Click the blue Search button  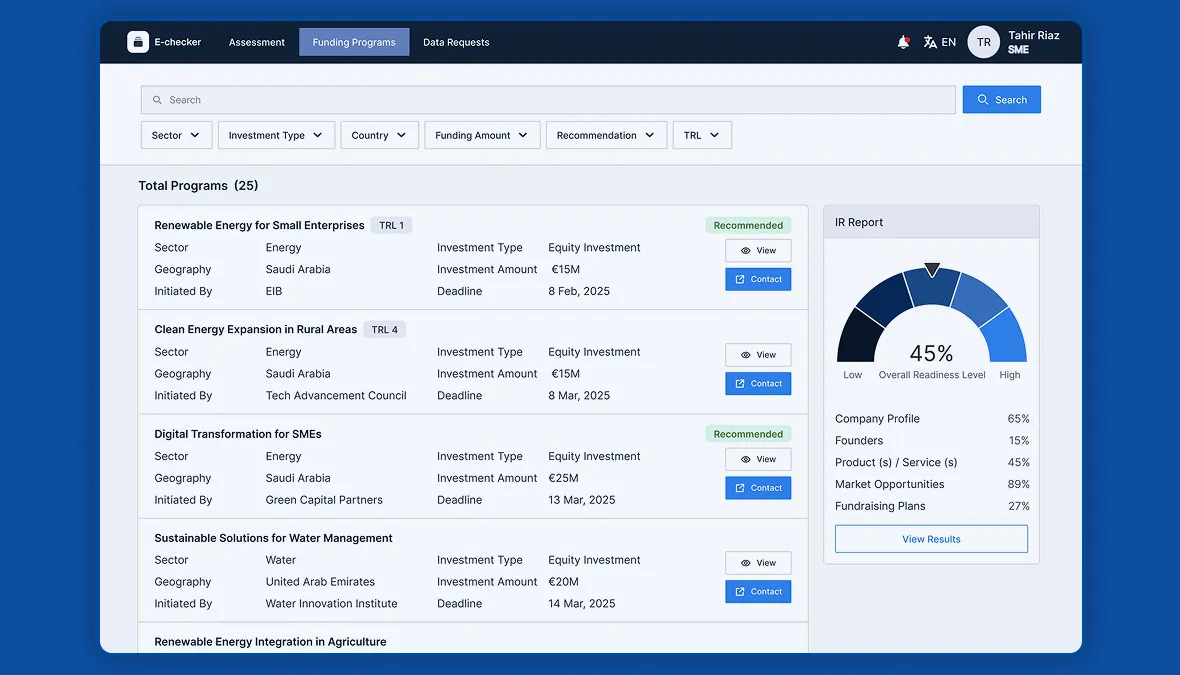pyautogui.click(x=1002, y=99)
